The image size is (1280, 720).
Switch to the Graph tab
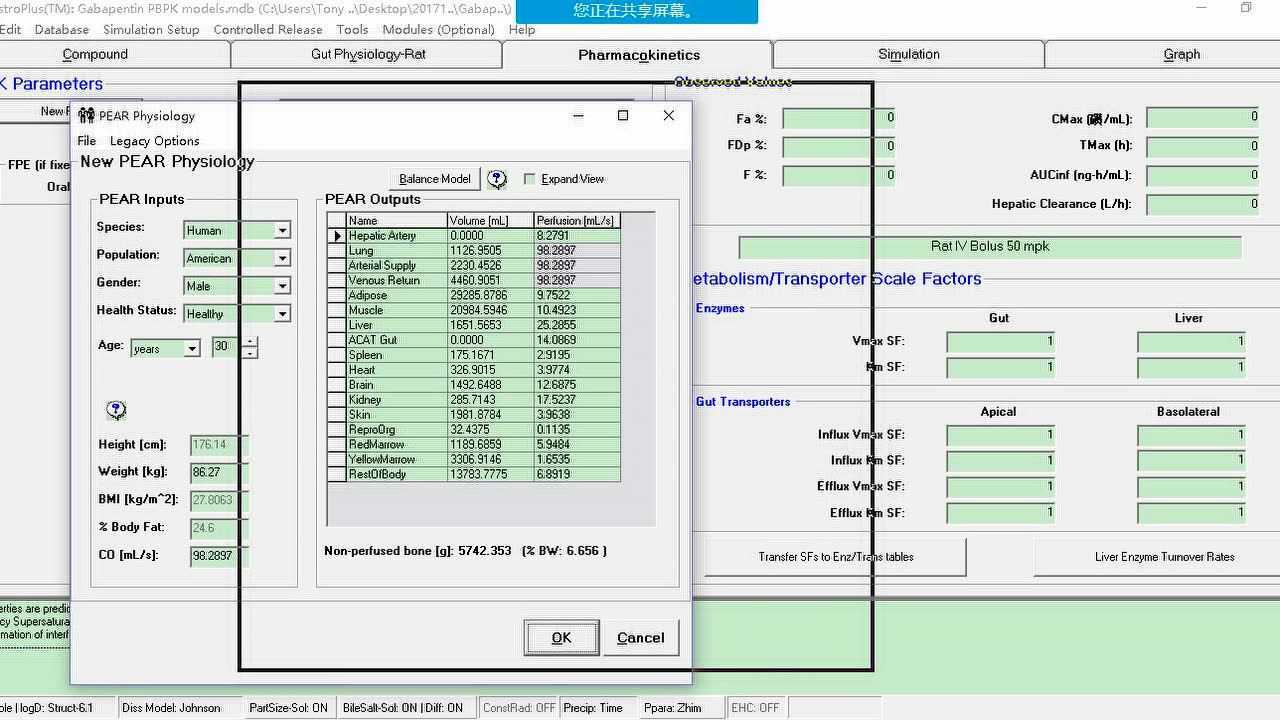coord(1181,54)
